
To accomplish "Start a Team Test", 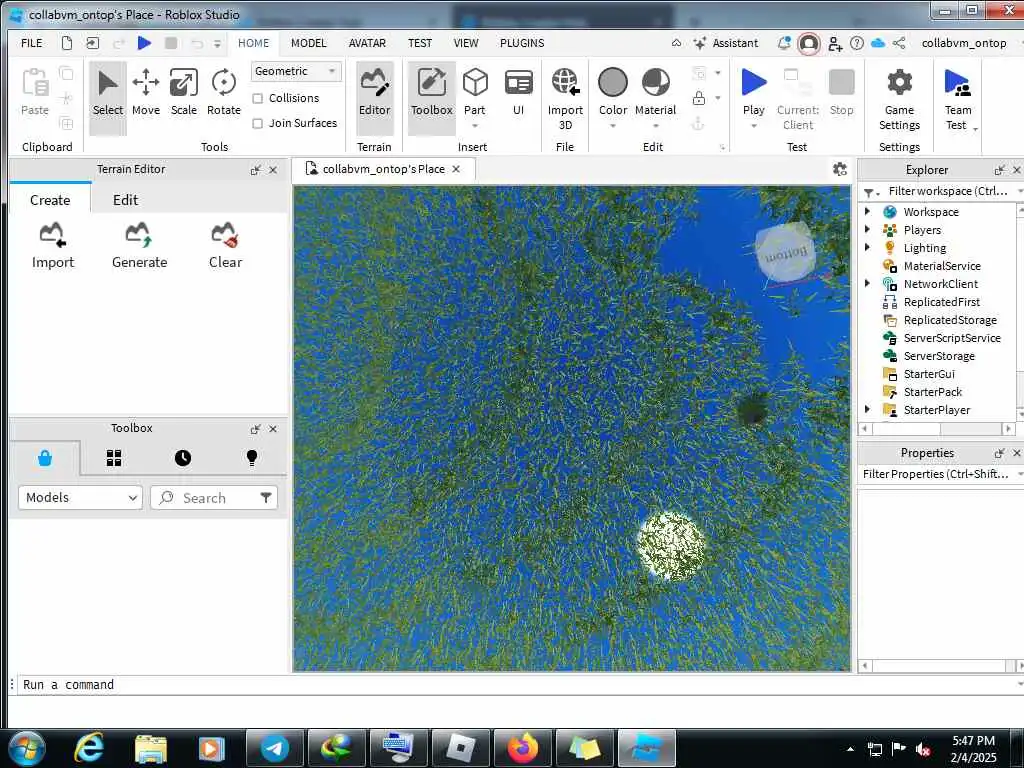I will pos(958,99).
